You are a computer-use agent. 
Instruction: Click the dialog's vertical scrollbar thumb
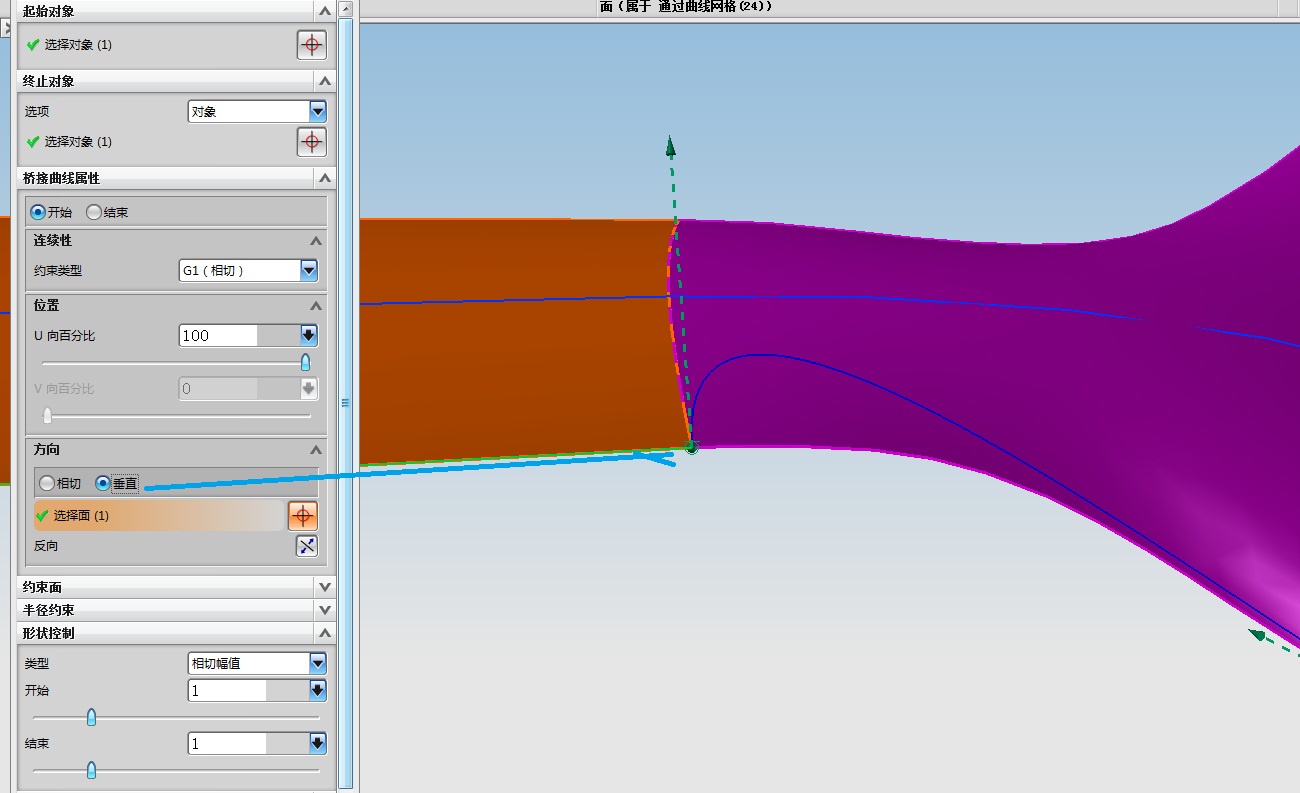[x=346, y=402]
